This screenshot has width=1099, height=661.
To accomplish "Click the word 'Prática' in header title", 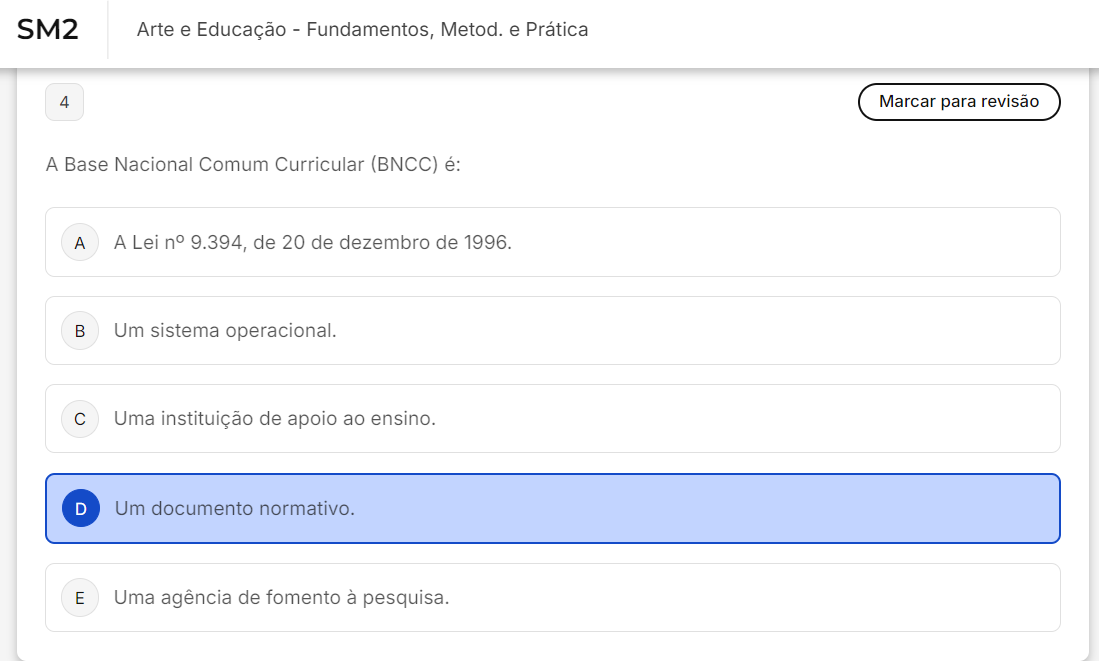I will tap(556, 30).
